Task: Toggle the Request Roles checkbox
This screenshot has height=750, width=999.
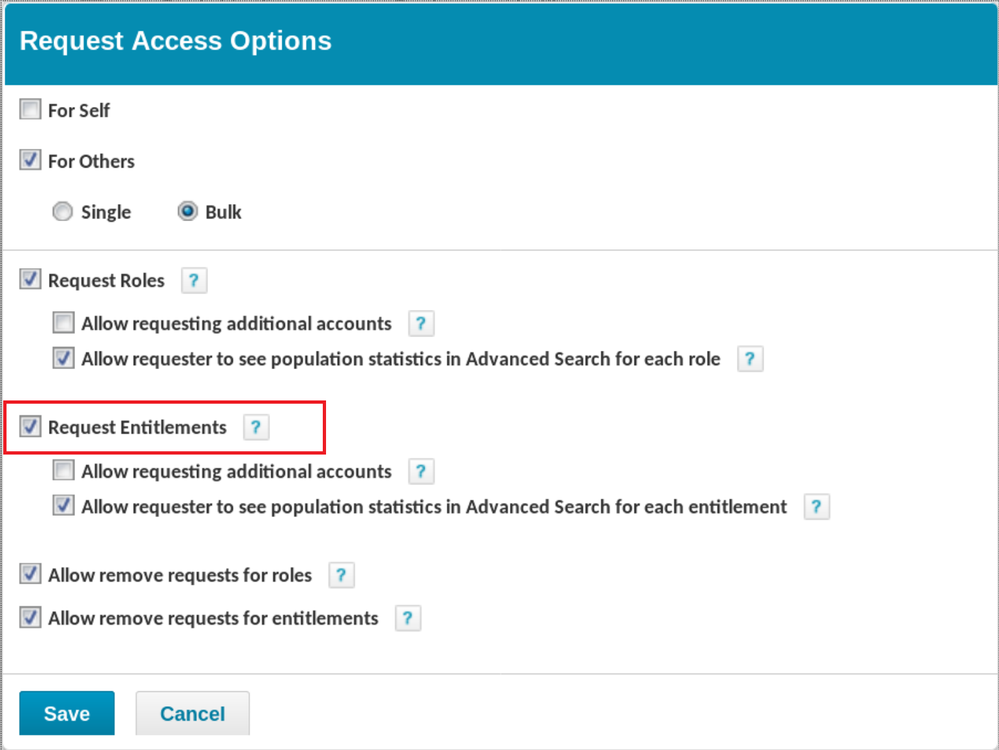Action: tap(31, 280)
